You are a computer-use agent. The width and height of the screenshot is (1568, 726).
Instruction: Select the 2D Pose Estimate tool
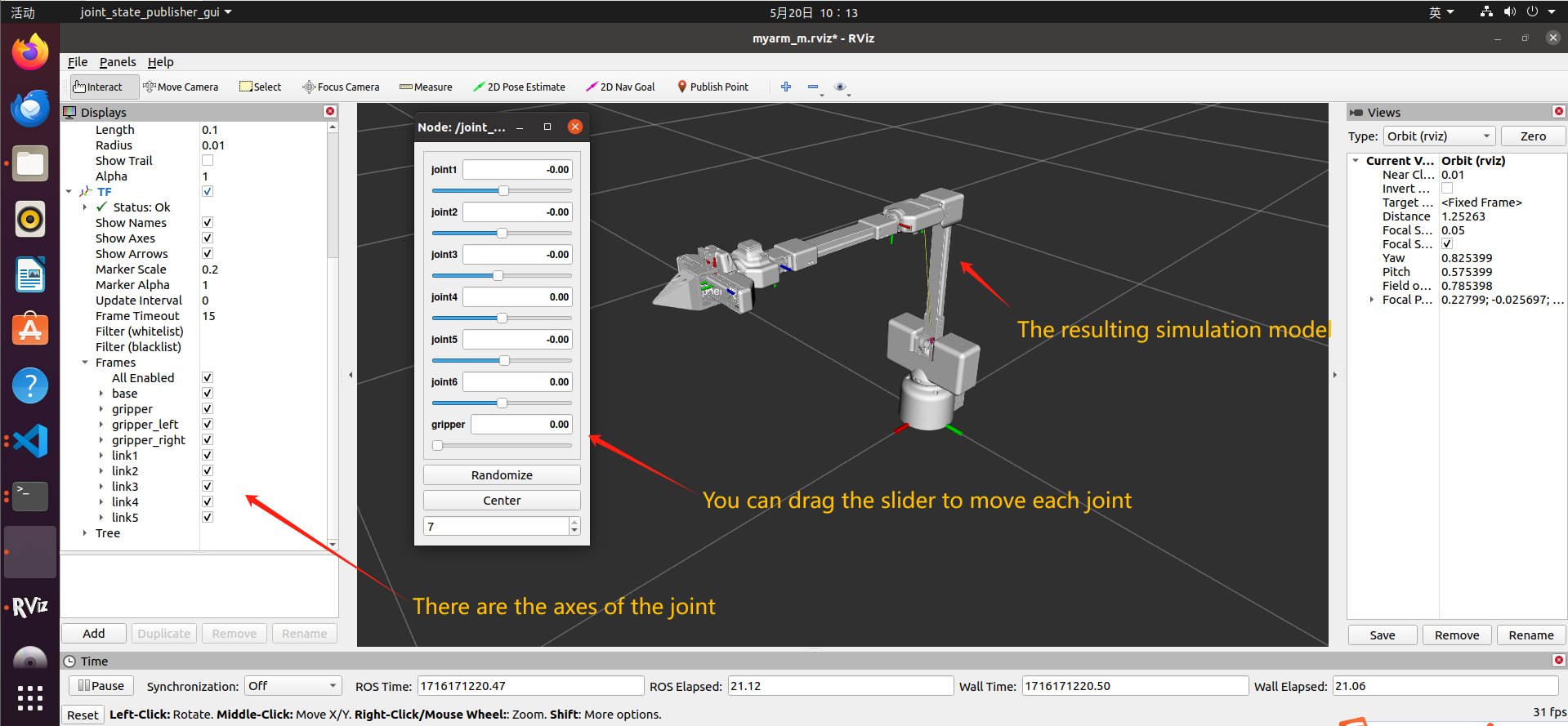point(520,87)
